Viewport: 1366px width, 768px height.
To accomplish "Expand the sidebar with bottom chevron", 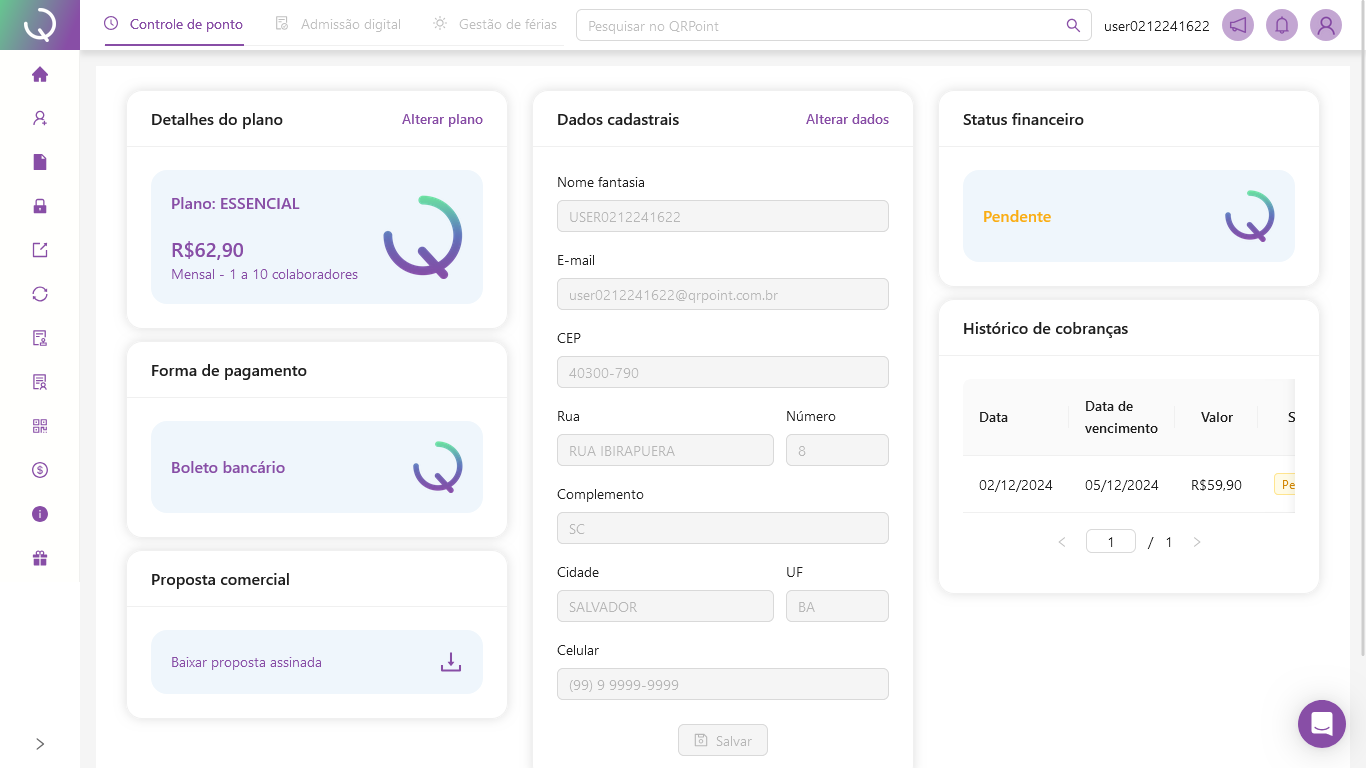I will pos(40,744).
